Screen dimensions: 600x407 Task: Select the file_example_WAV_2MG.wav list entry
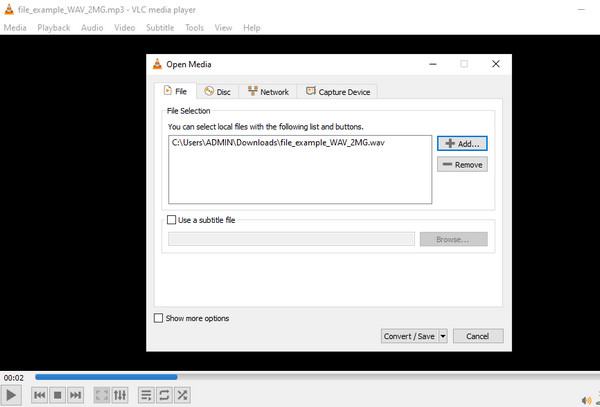point(300,143)
